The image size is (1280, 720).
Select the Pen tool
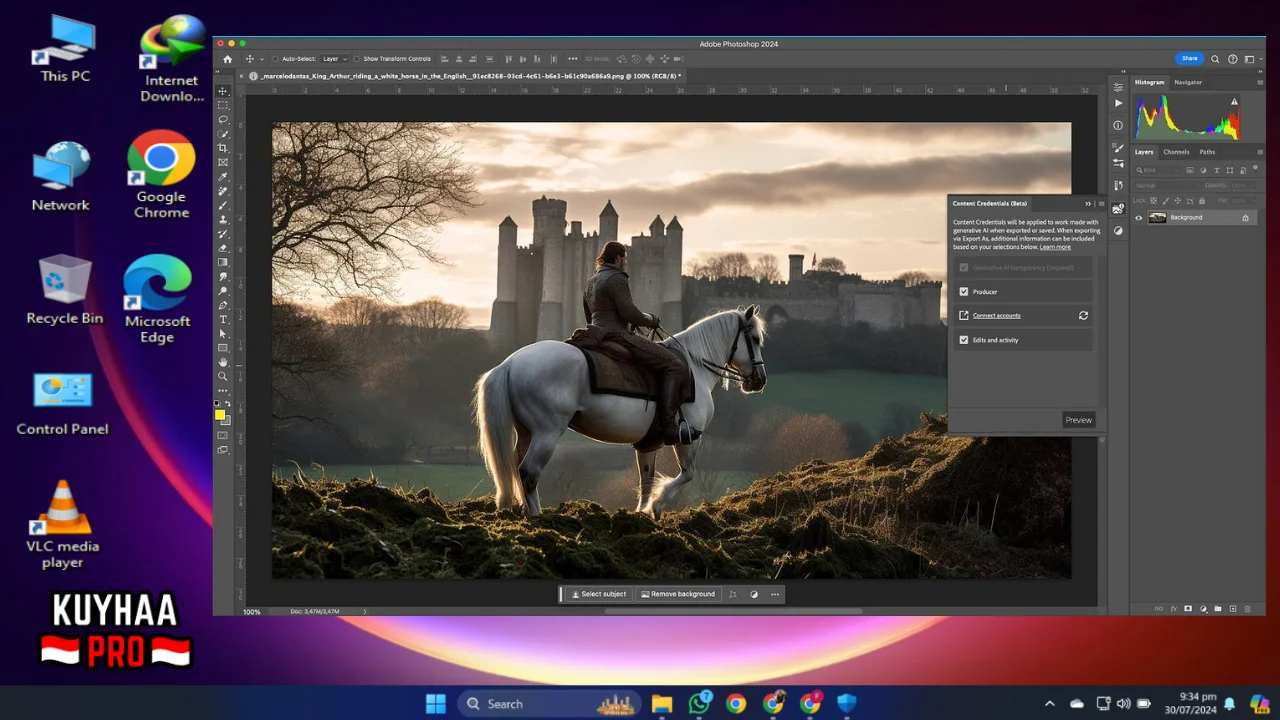pyautogui.click(x=223, y=304)
